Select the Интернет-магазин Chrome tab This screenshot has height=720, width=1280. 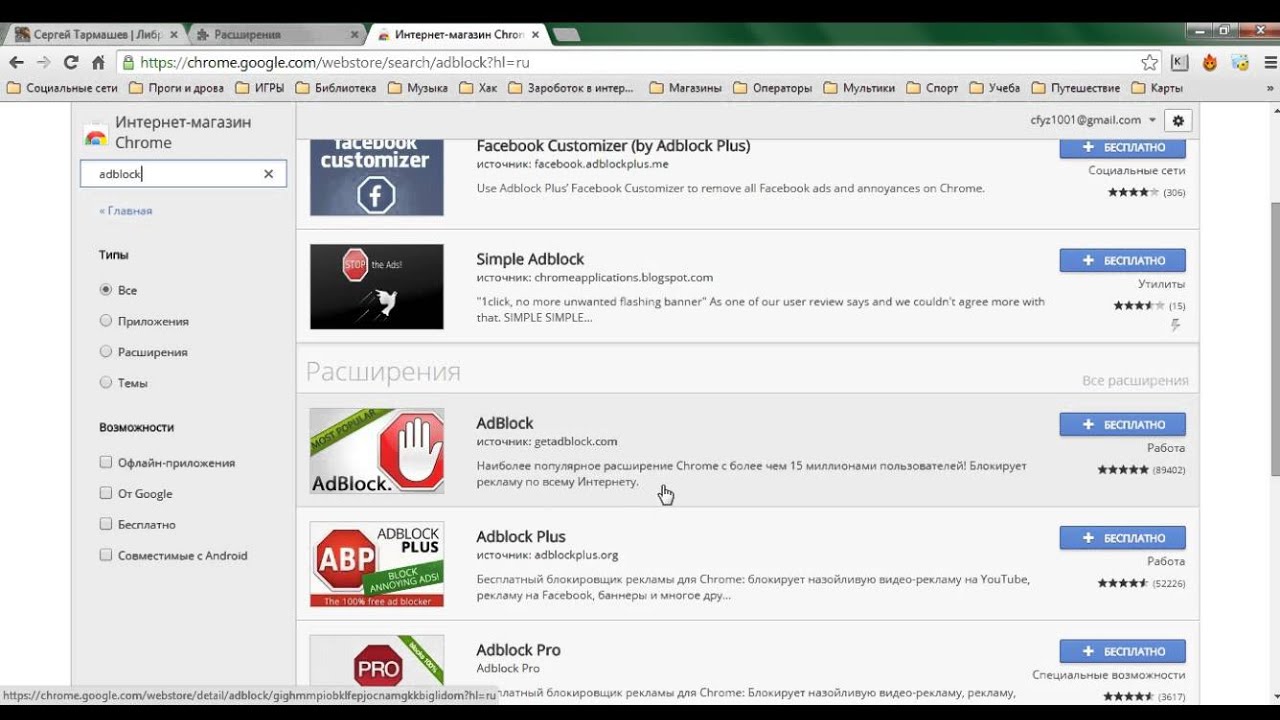coord(458,34)
